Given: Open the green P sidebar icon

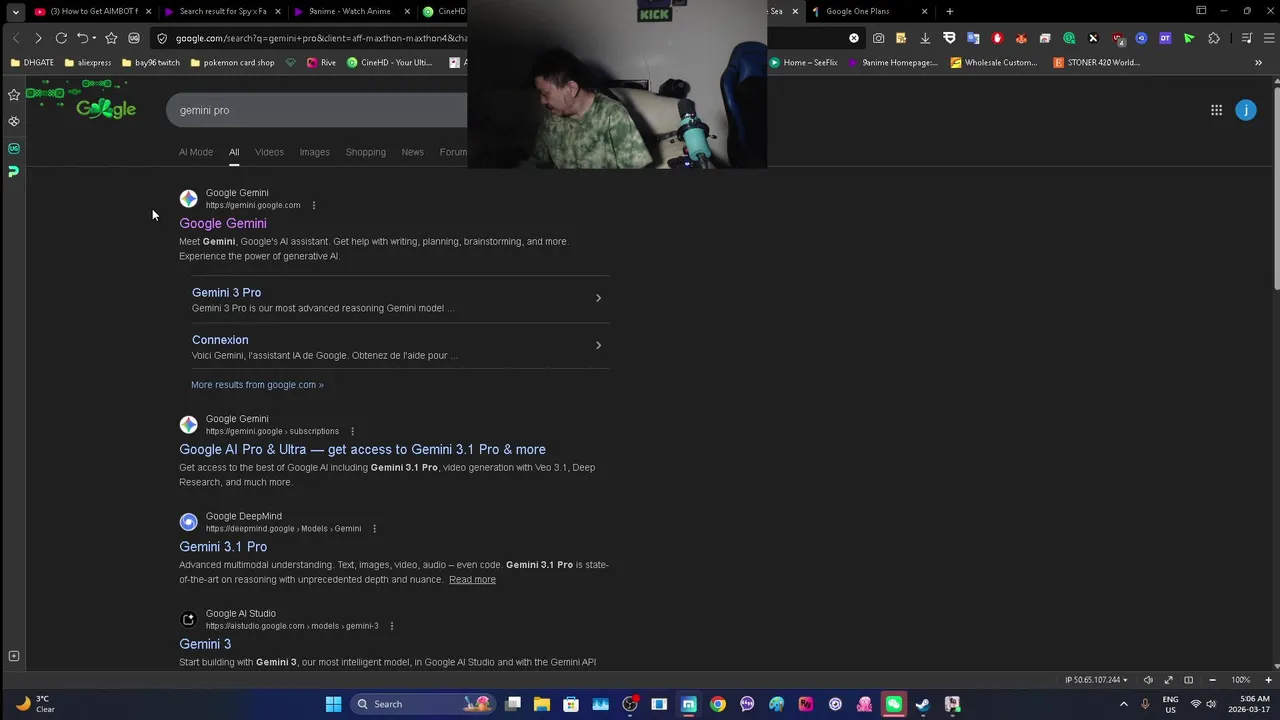Looking at the screenshot, I should (x=14, y=172).
